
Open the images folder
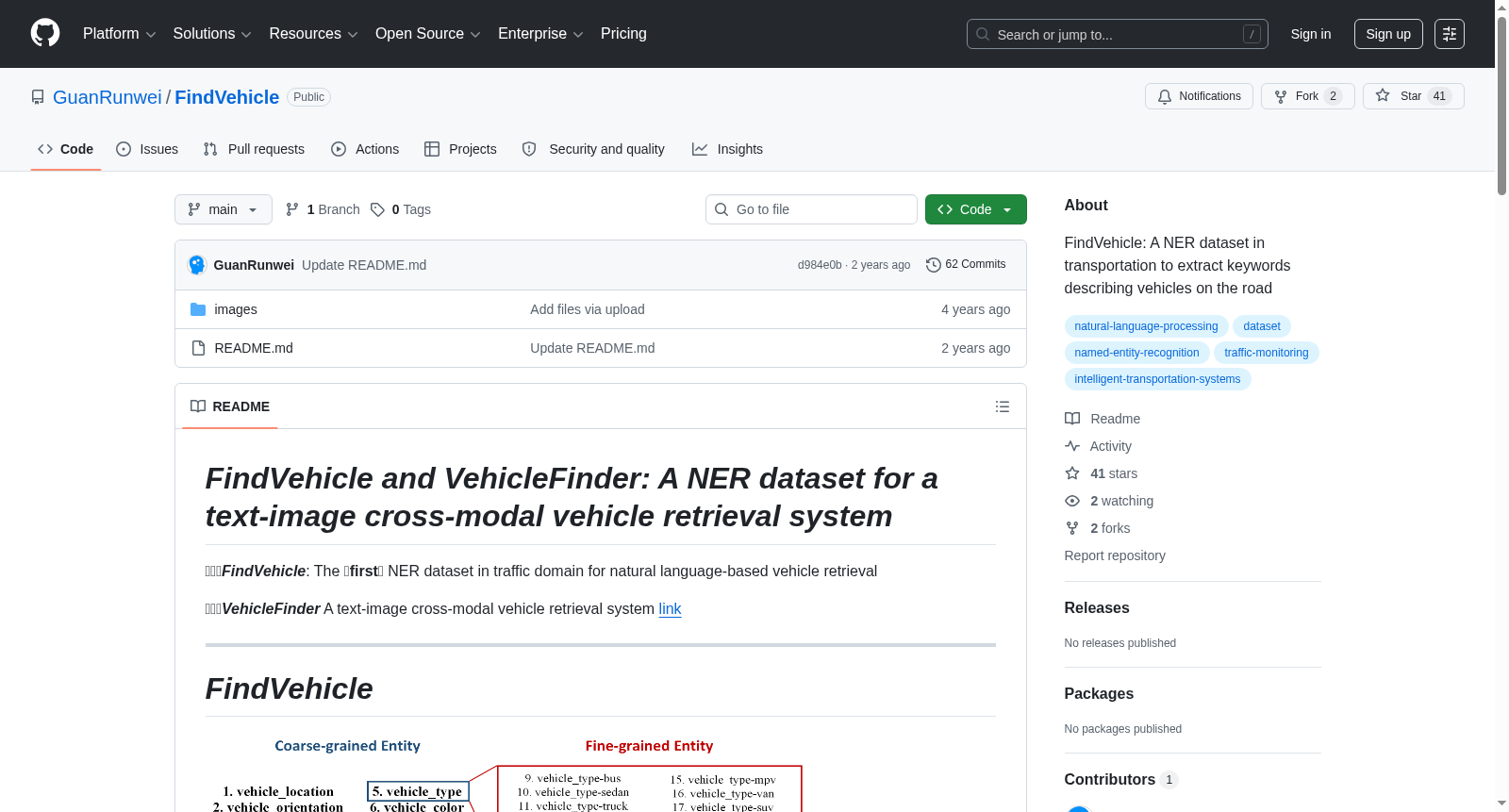(236, 309)
